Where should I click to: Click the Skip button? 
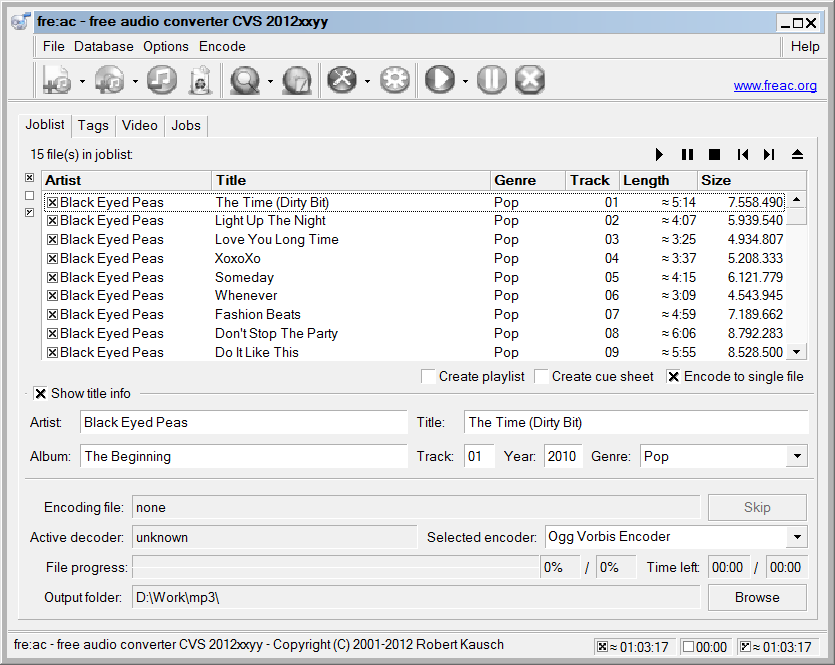757,507
